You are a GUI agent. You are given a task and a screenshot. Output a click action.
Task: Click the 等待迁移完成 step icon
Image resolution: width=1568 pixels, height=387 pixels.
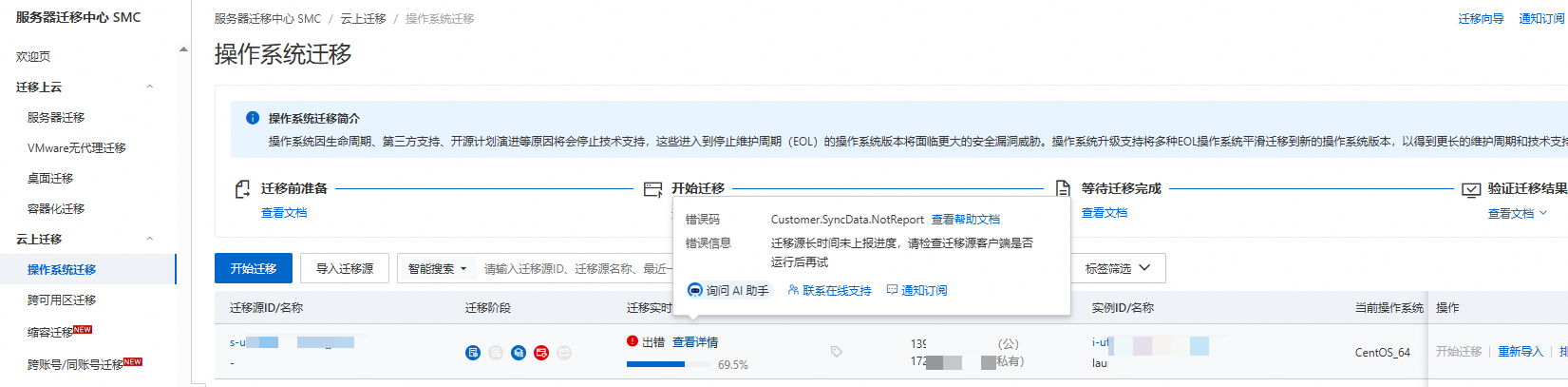1064,189
